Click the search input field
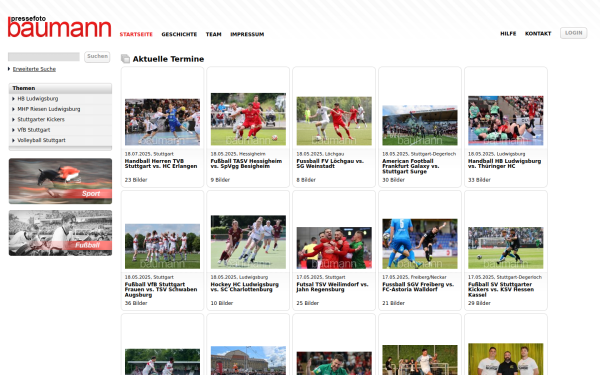The height and width of the screenshot is (375, 600). point(44,57)
